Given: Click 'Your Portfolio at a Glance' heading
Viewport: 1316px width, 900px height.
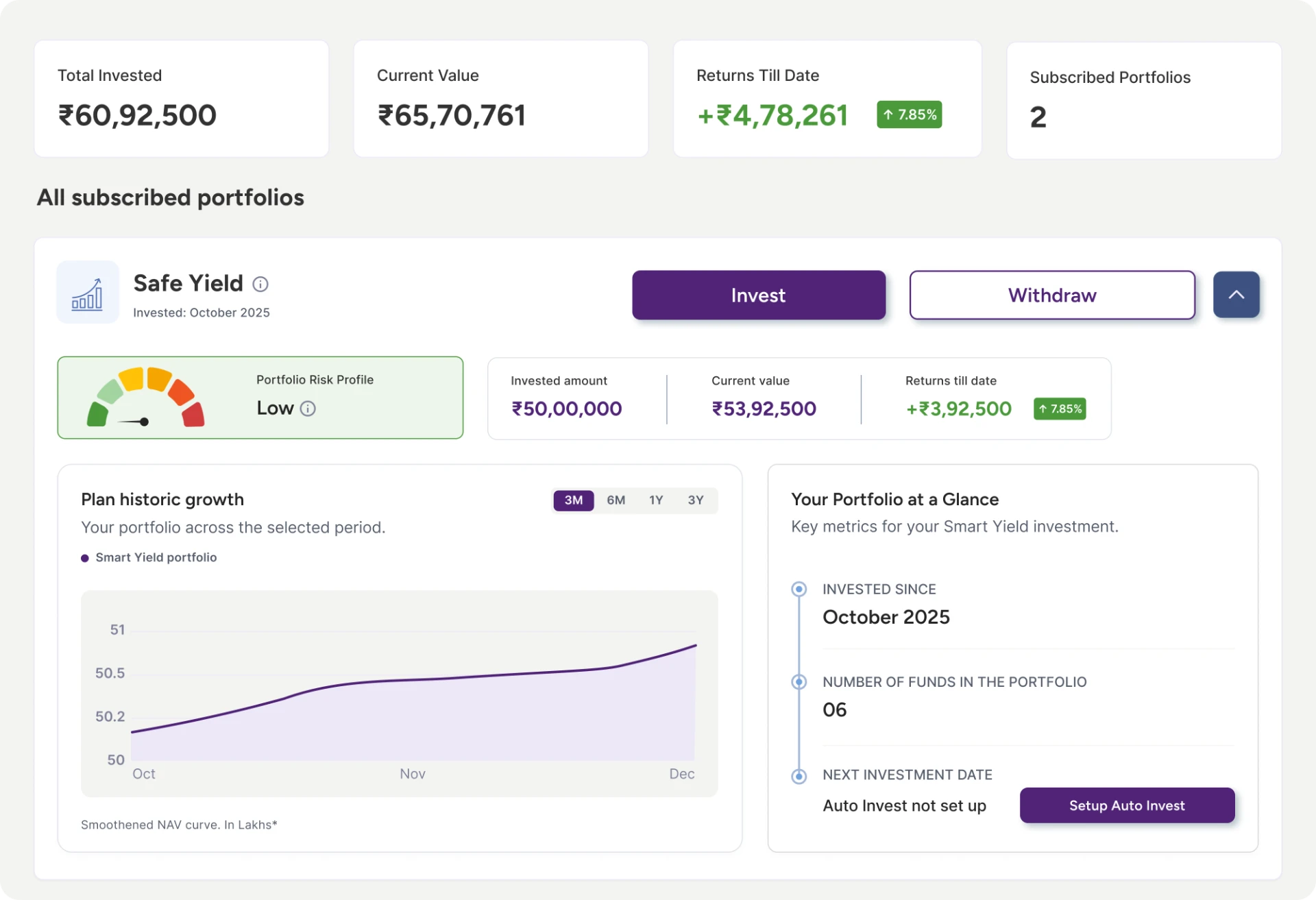Looking at the screenshot, I should click(894, 499).
